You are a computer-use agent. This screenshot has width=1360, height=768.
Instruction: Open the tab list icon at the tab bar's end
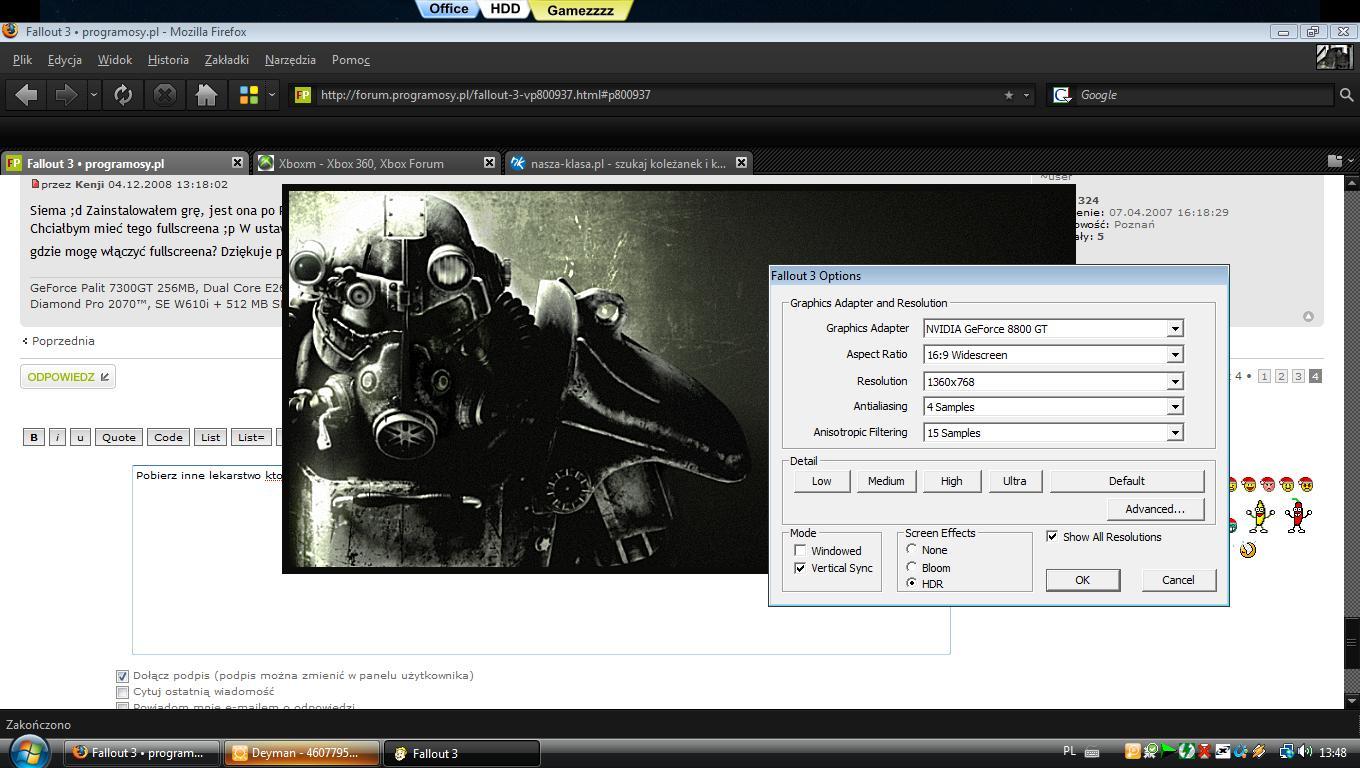click(1334, 160)
